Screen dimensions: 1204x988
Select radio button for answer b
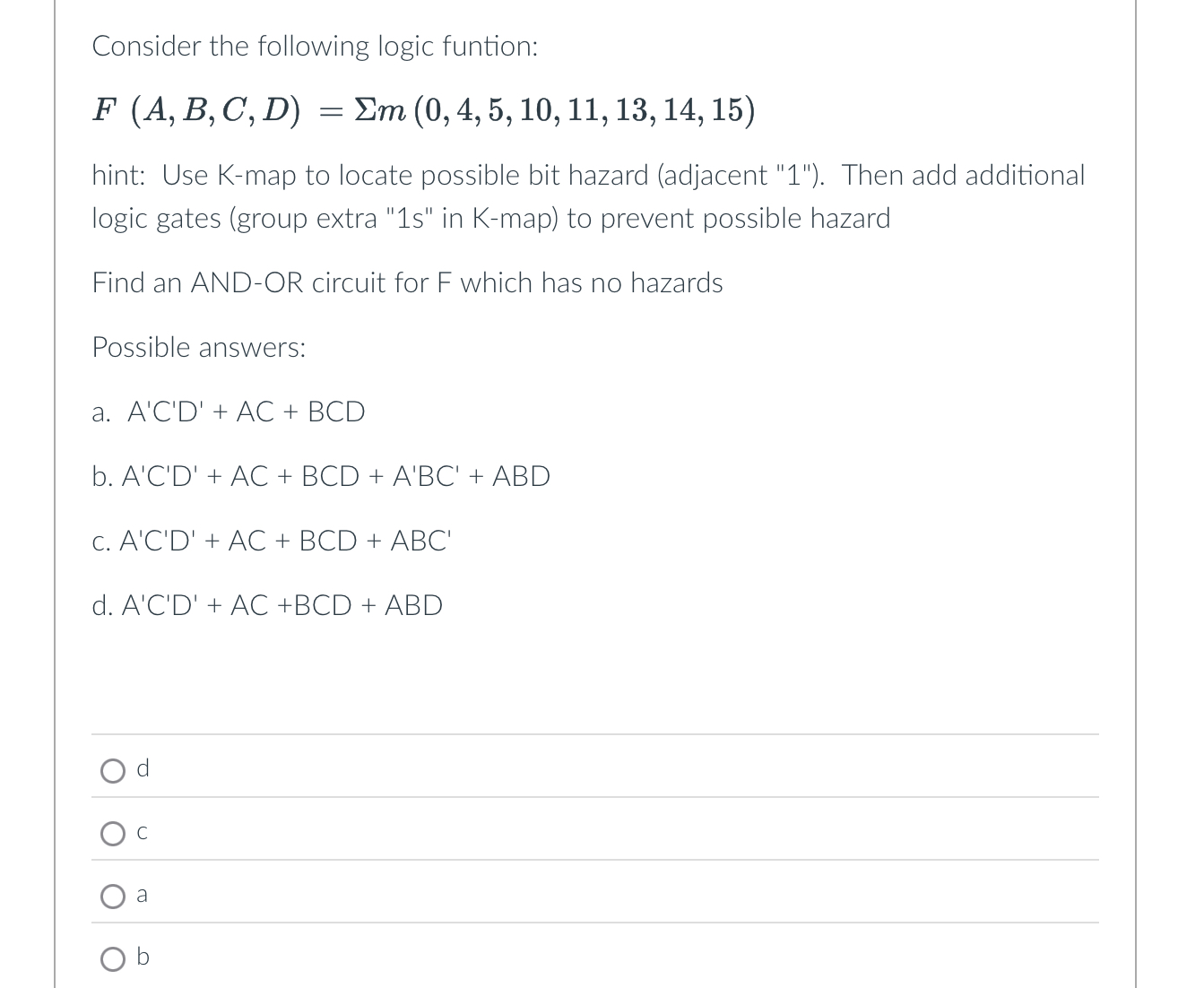[111, 958]
